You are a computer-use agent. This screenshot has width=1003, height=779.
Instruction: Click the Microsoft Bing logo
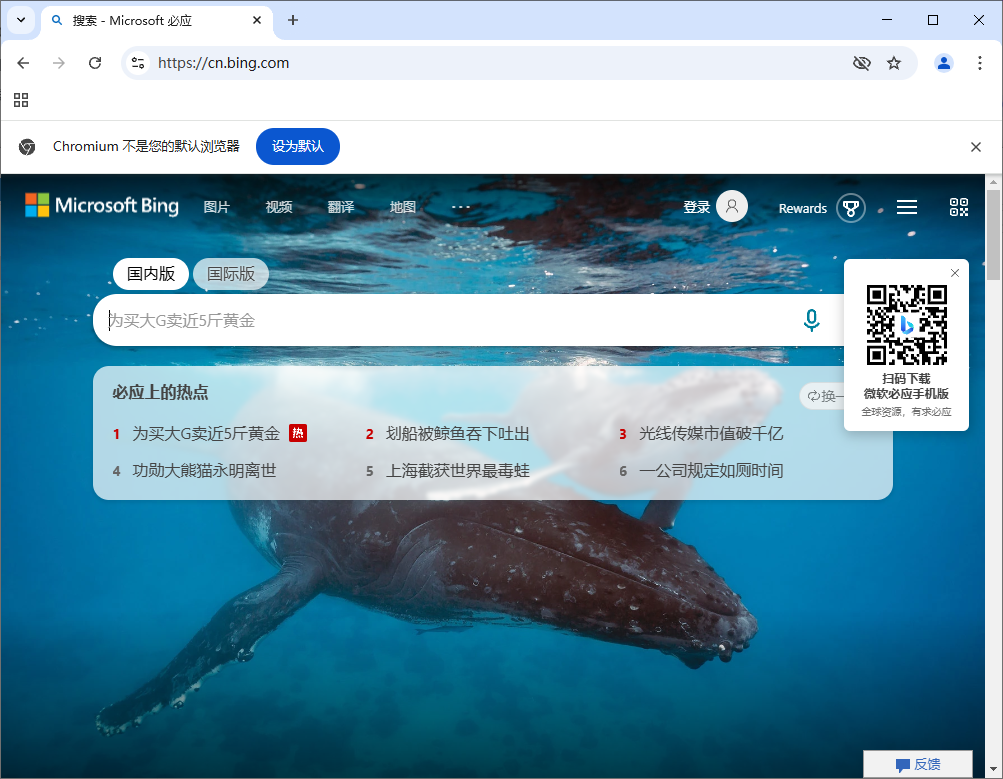(101, 206)
